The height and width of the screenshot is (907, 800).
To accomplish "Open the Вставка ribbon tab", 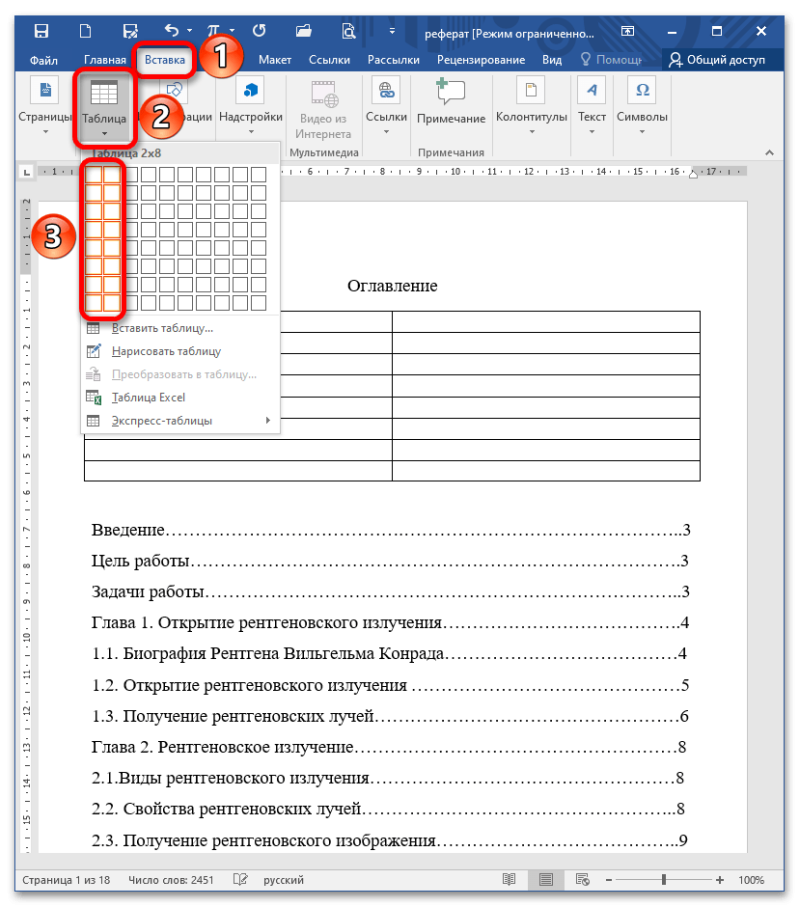I will [x=165, y=60].
